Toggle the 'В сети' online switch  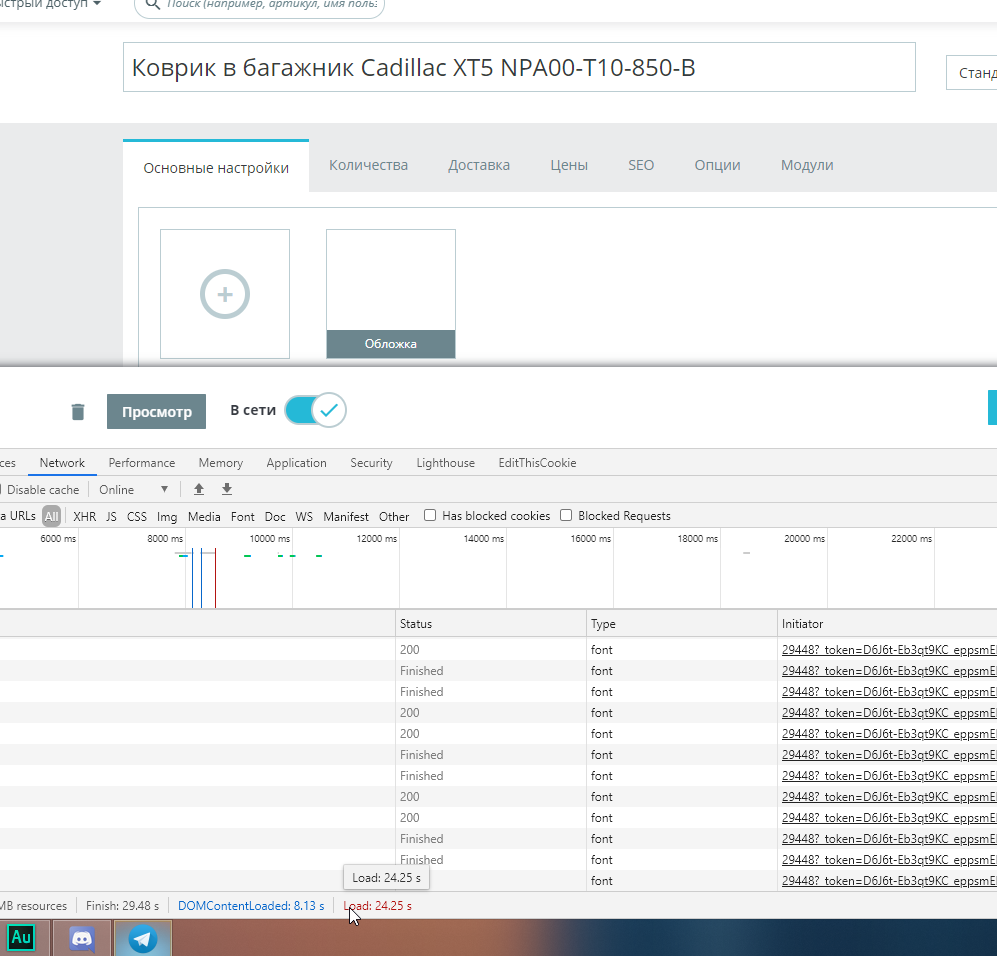(x=315, y=410)
